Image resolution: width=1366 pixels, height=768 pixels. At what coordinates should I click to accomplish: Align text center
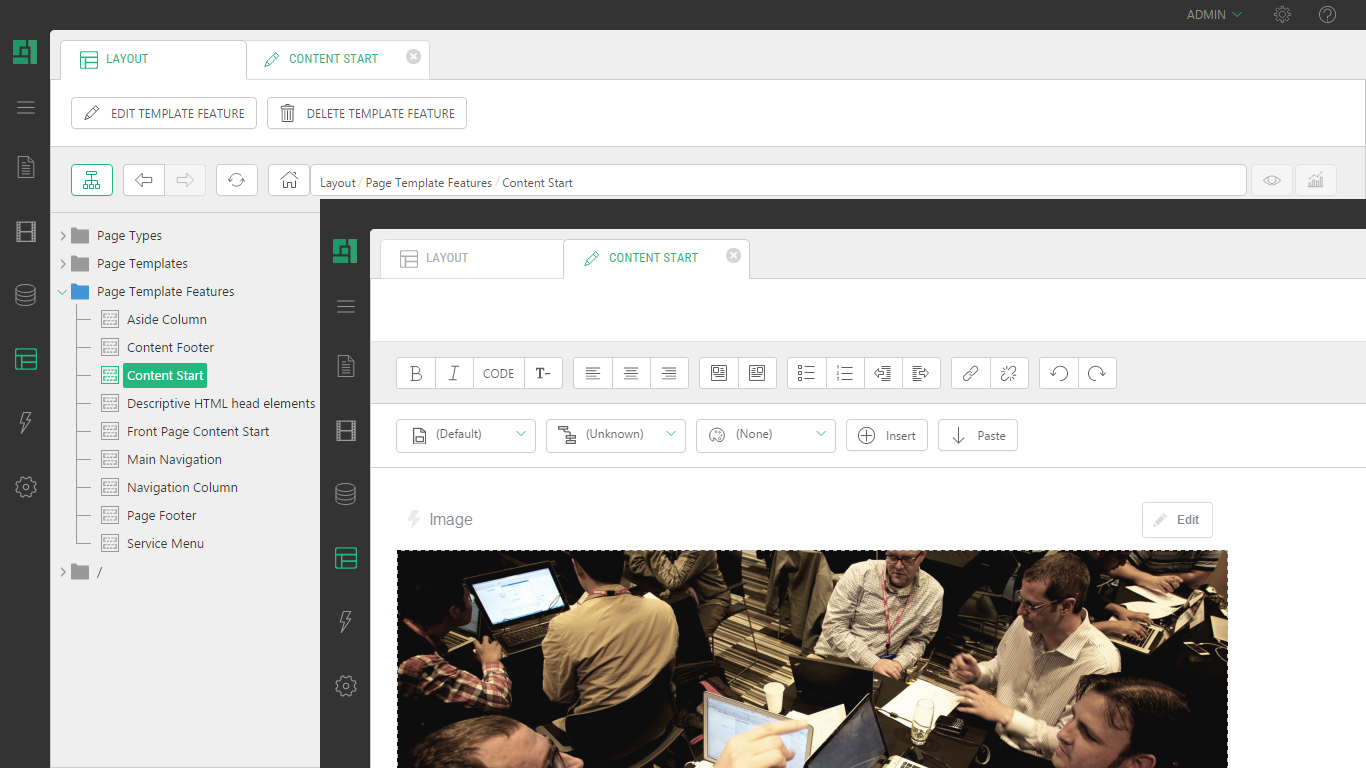tap(631, 373)
